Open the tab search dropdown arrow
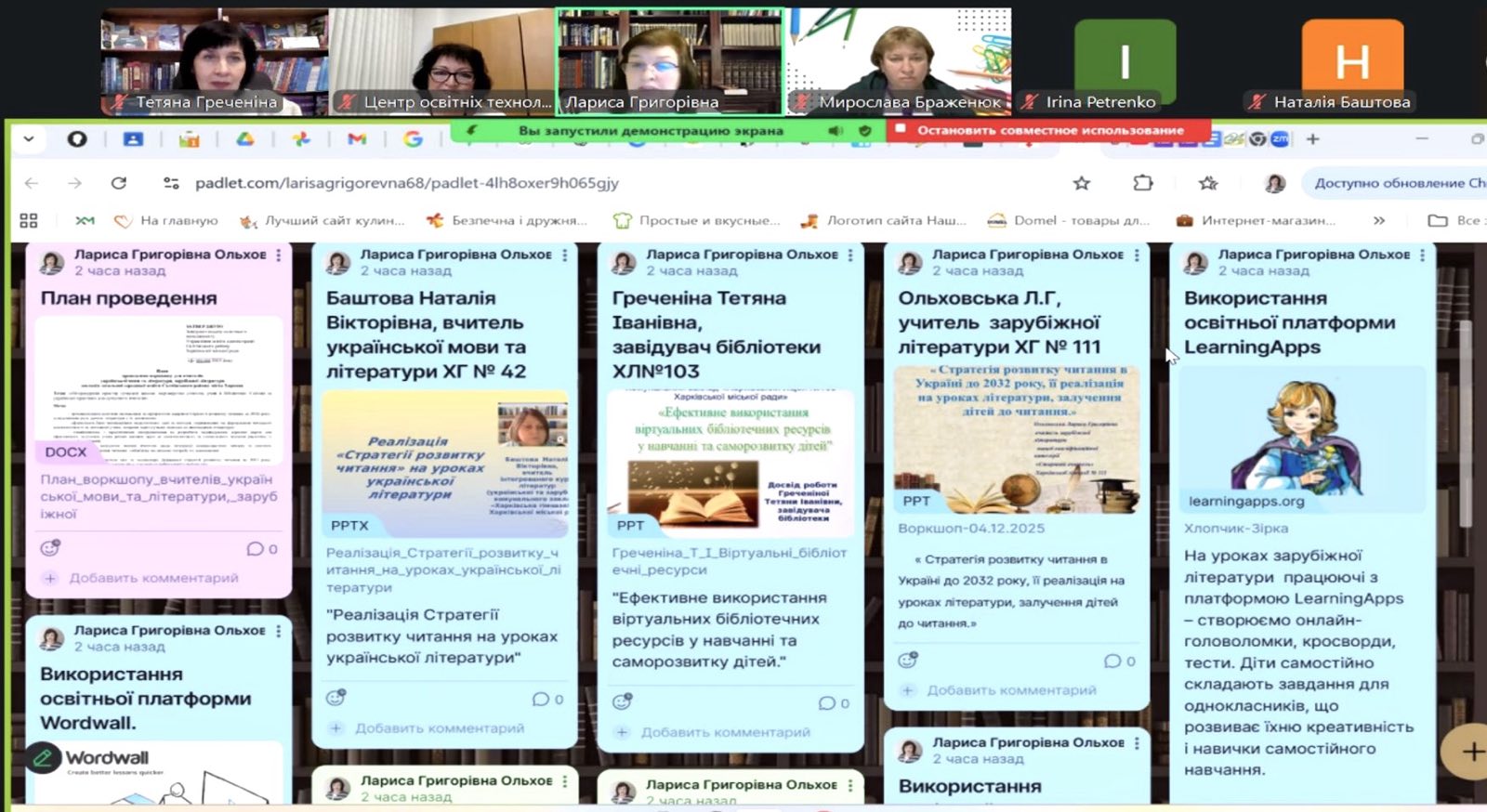The width and height of the screenshot is (1487, 812). pyautogui.click(x=29, y=139)
